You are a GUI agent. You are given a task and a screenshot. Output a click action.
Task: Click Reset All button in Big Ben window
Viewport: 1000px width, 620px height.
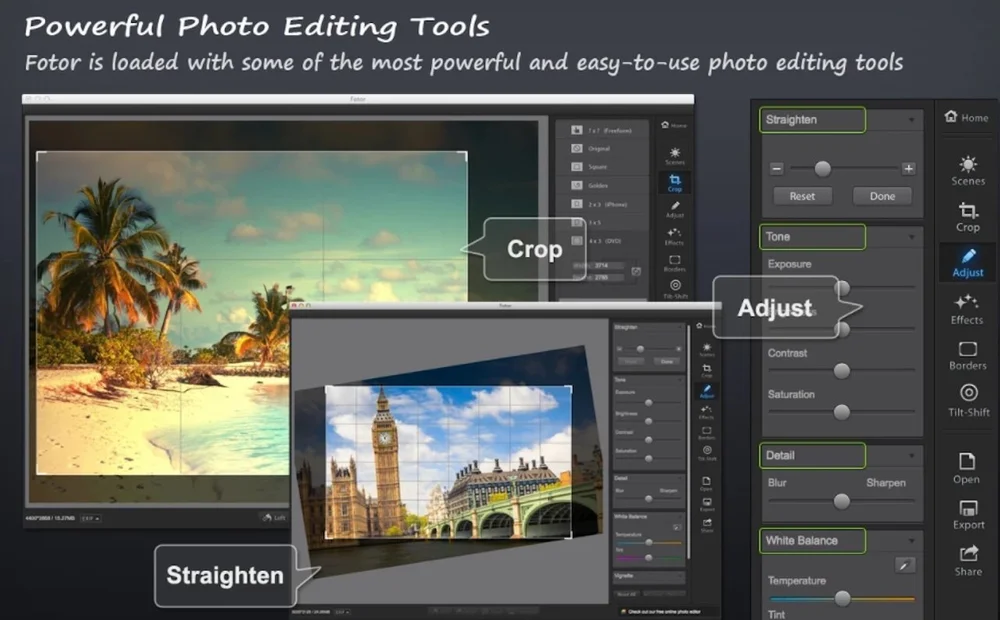click(626, 594)
